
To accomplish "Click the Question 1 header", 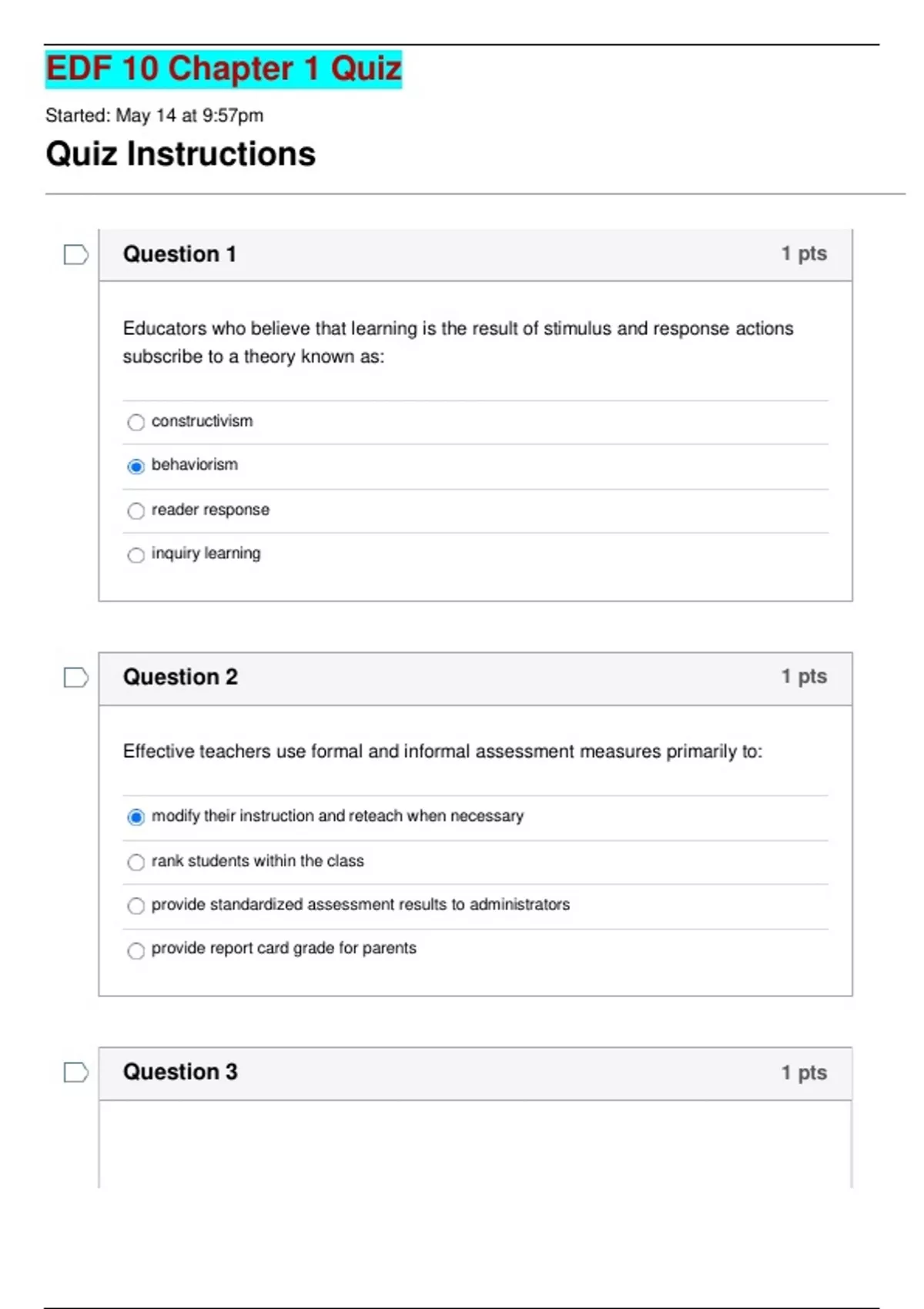I will click(x=179, y=254).
